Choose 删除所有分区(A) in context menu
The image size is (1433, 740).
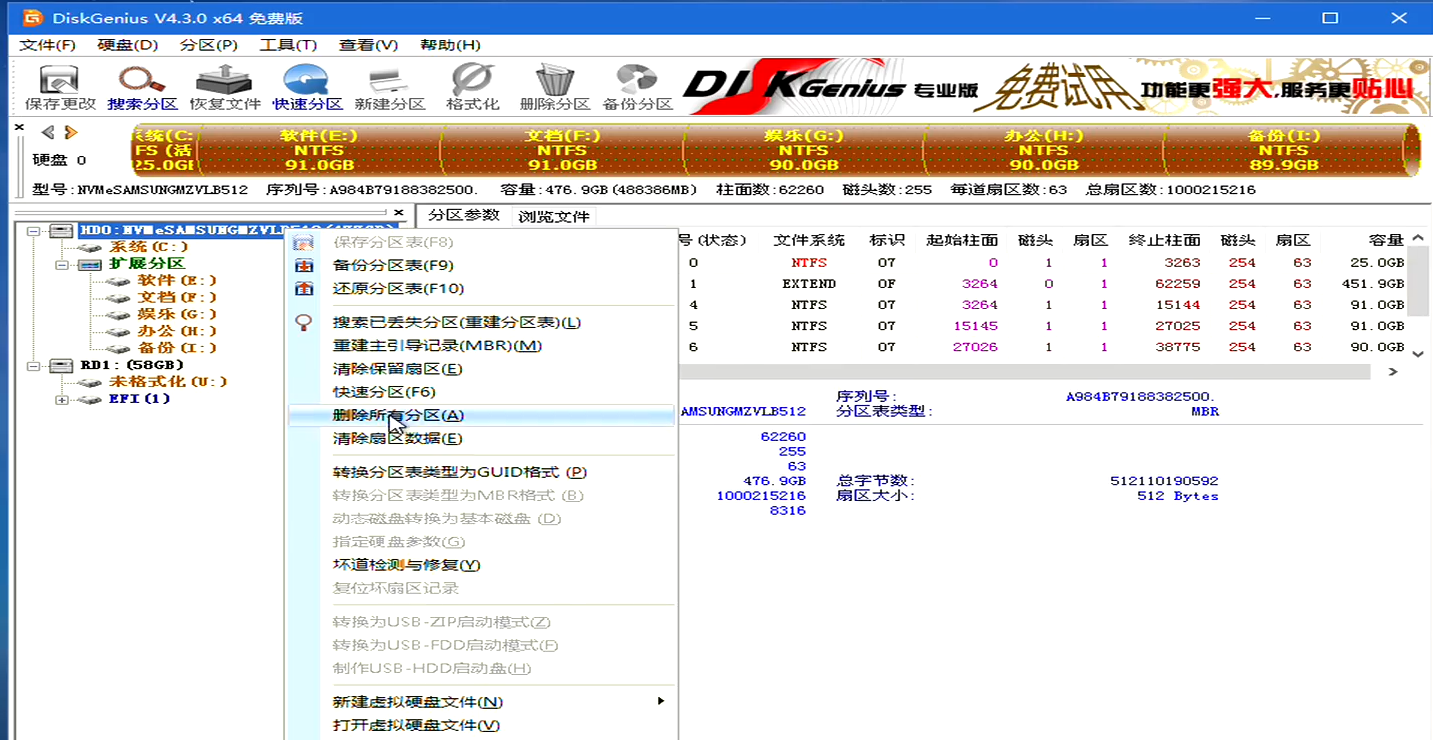(398, 415)
